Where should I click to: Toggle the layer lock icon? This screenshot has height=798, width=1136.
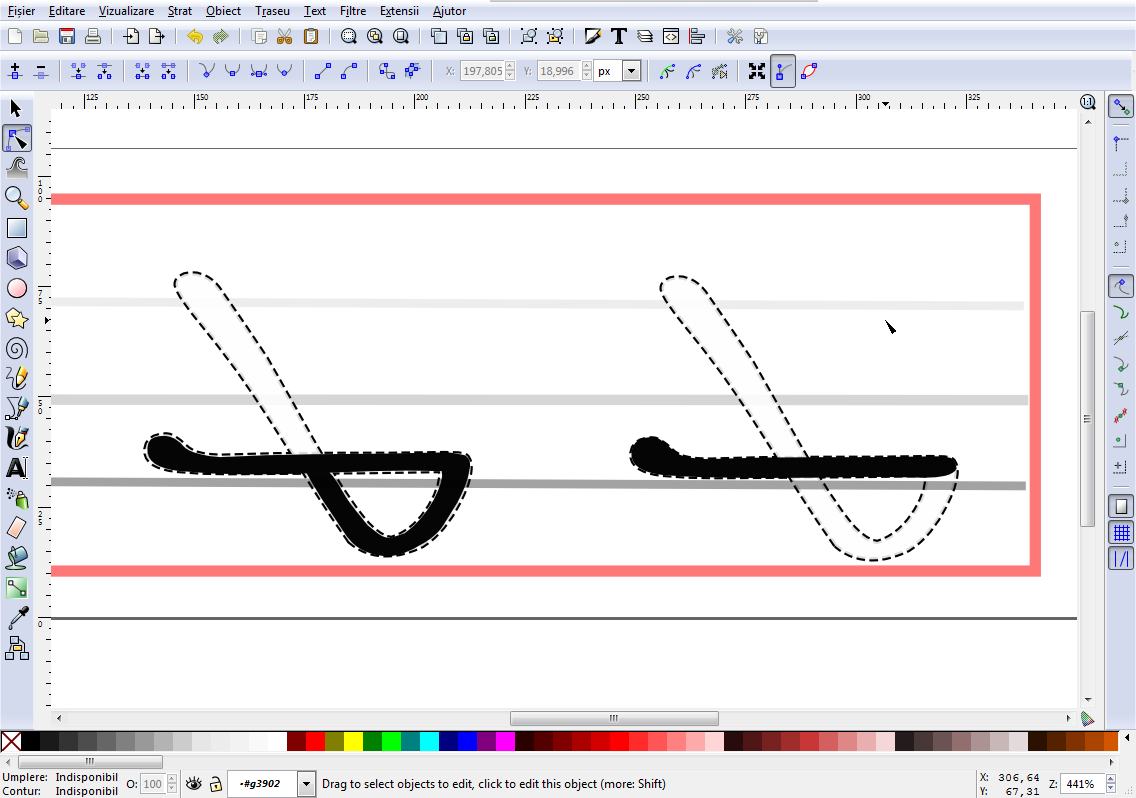coord(215,784)
